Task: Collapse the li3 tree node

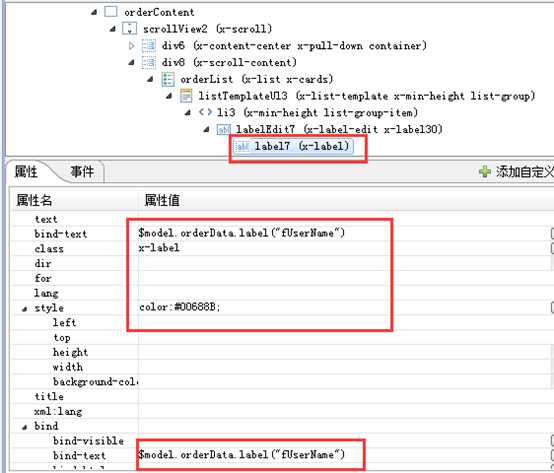Action: [x=188, y=113]
